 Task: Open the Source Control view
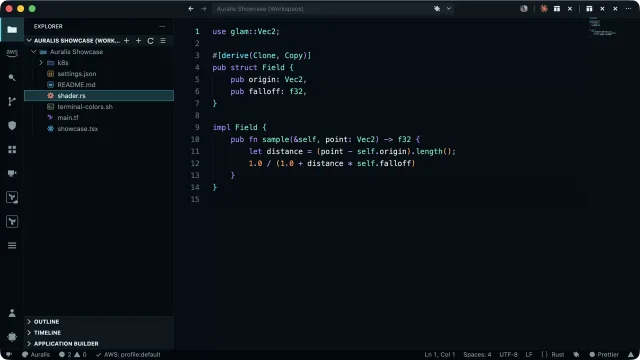[x=12, y=101]
